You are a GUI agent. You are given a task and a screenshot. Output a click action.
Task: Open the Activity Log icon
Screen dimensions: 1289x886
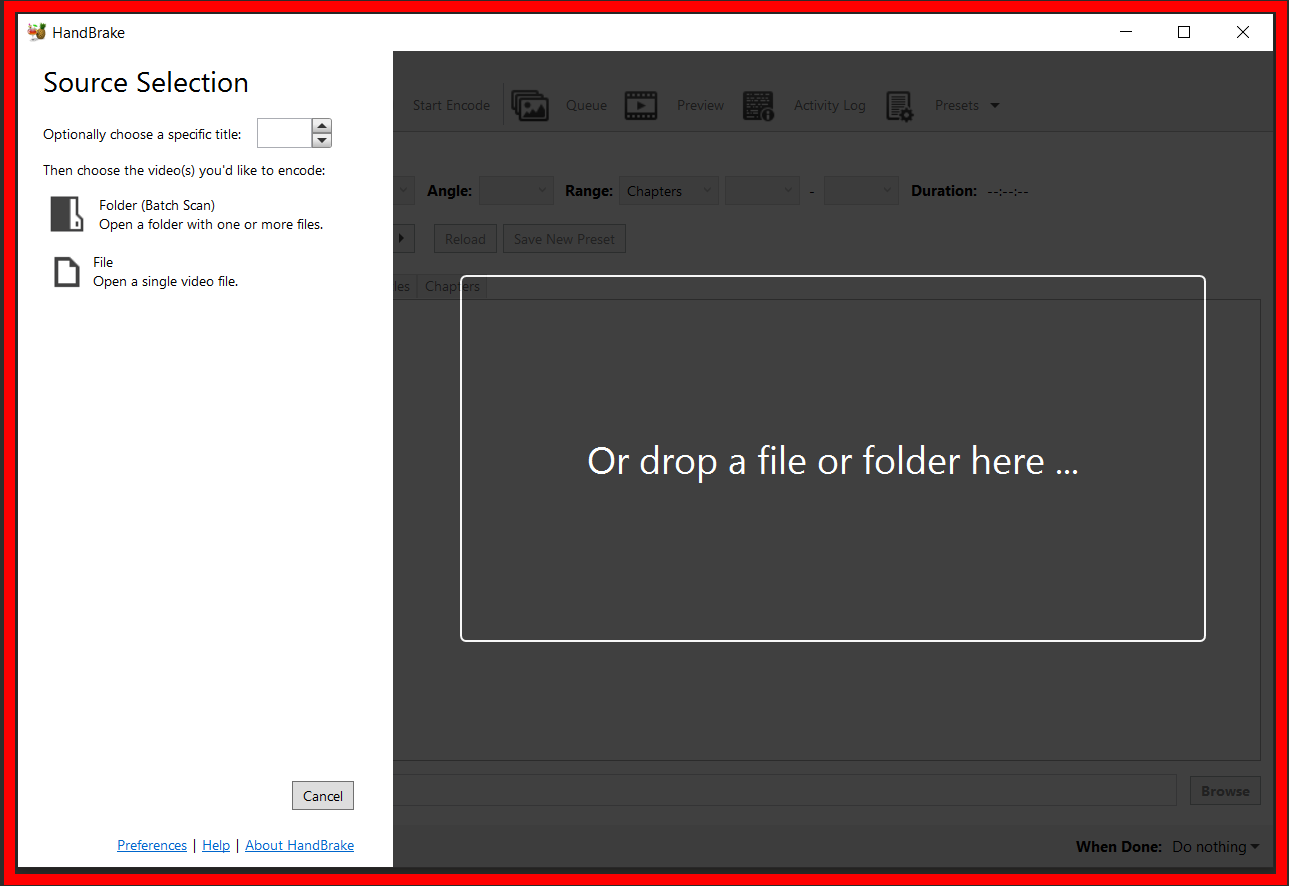click(x=759, y=105)
